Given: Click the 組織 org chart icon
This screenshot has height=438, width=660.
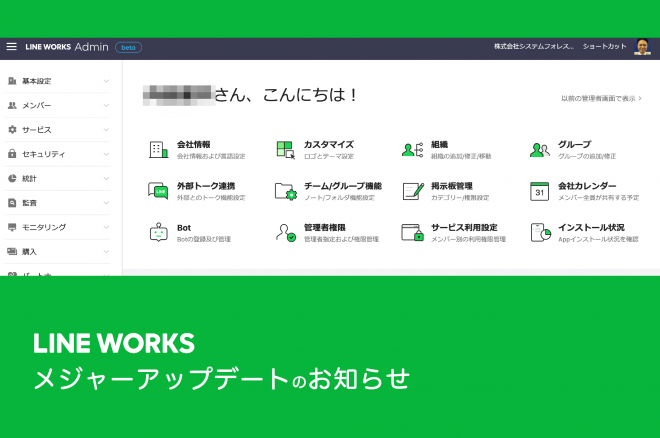Looking at the screenshot, I should [412, 149].
